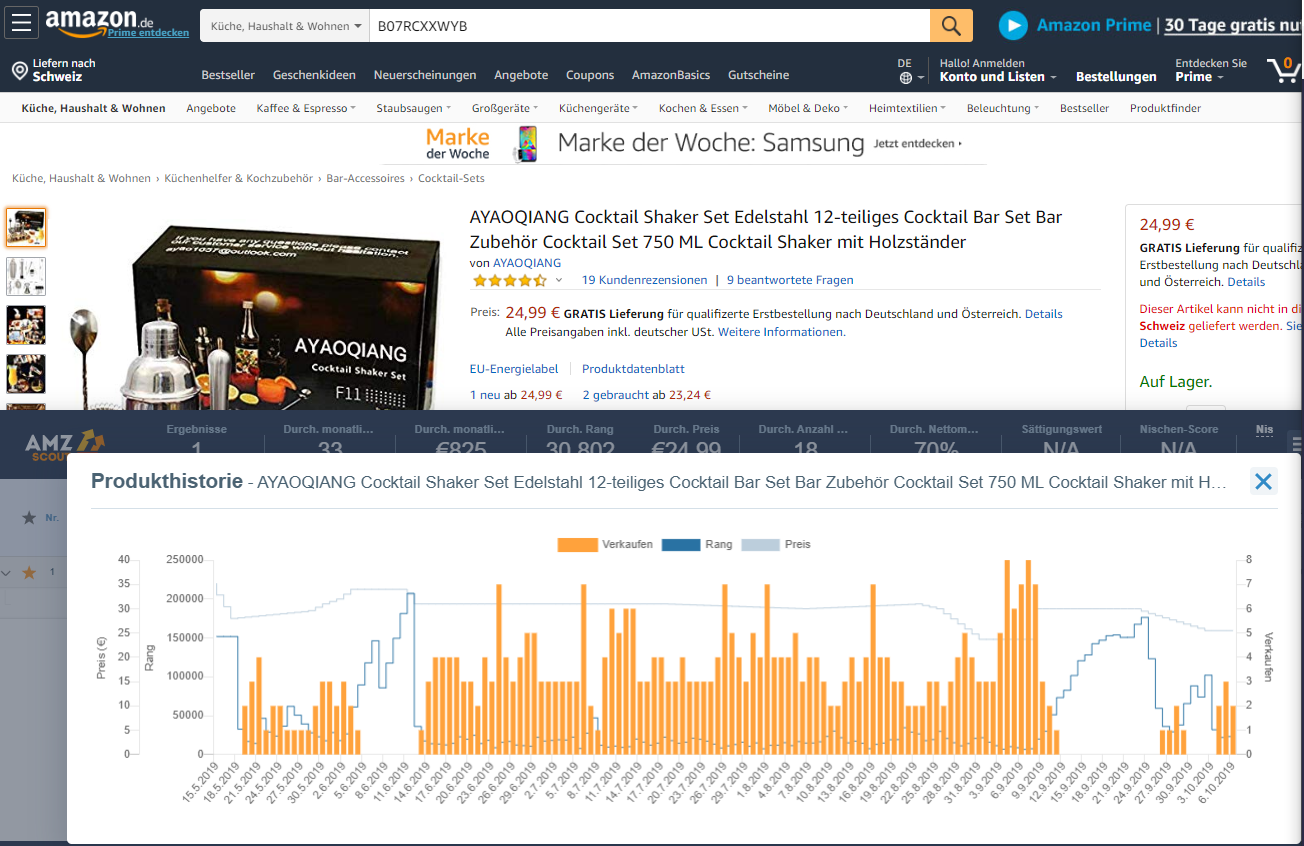Open the 19 Kundenrezensionen link
Screen dimensions: 1304x846
click(x=644, y=280)
